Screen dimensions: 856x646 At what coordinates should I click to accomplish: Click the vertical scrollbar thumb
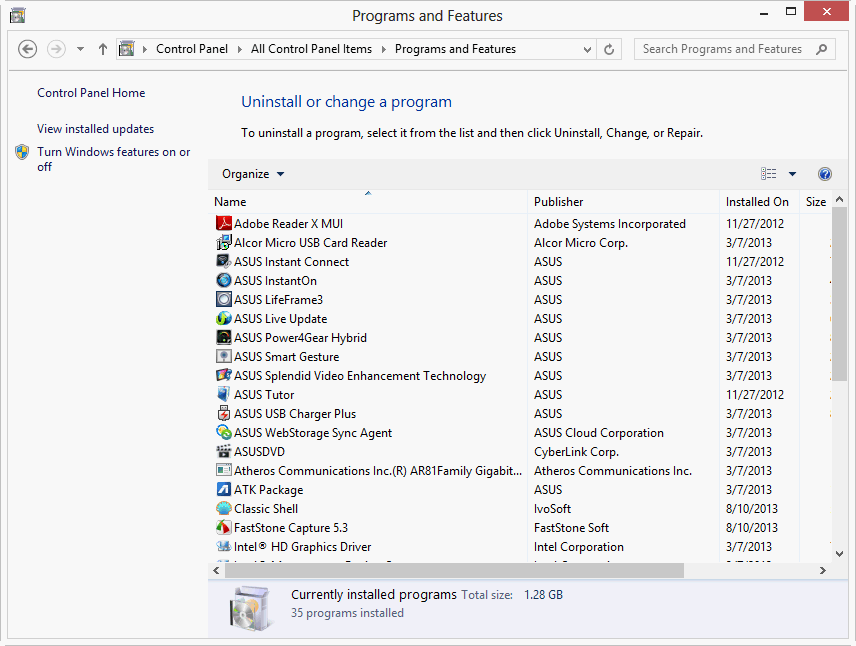pyautogui.click(x=840, y=294)
